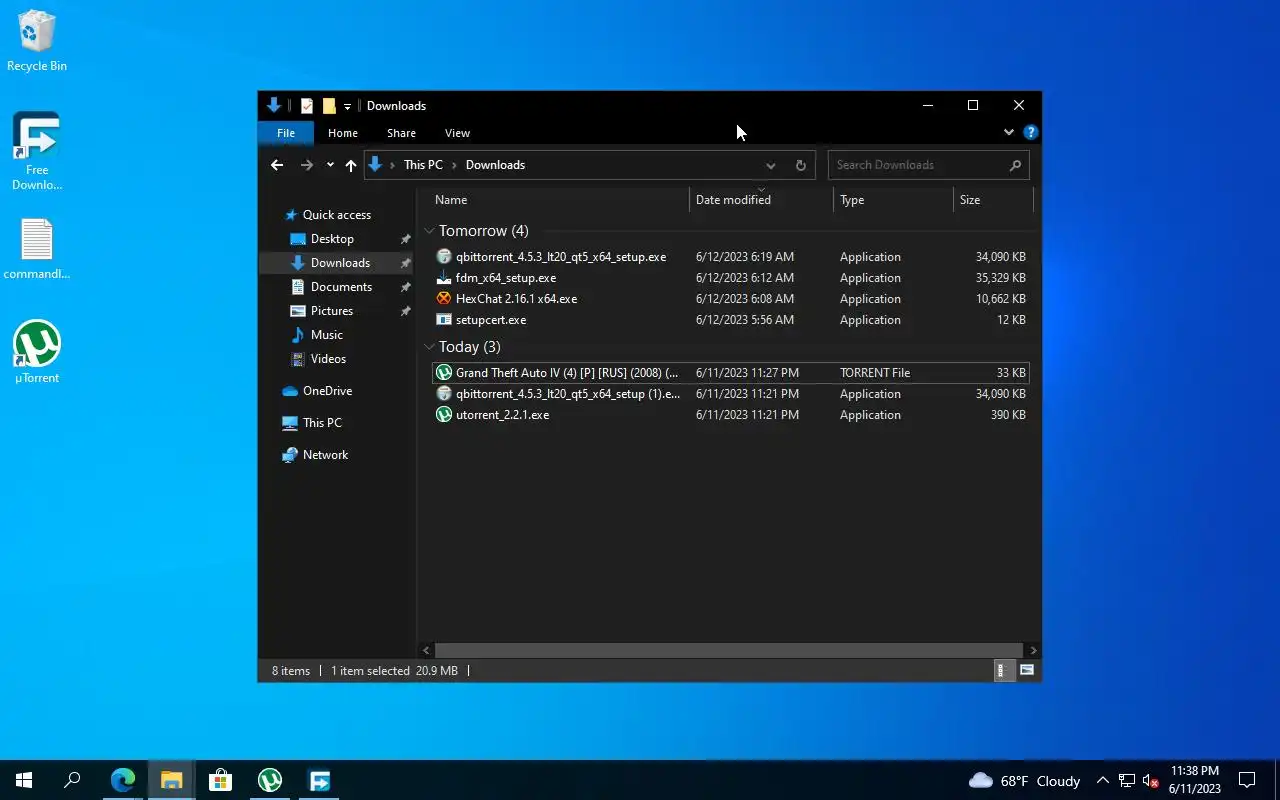The height and width of the screenshot is (800, 1280).
Task: Click the forward navigation arrow
Action: point(307,165)
